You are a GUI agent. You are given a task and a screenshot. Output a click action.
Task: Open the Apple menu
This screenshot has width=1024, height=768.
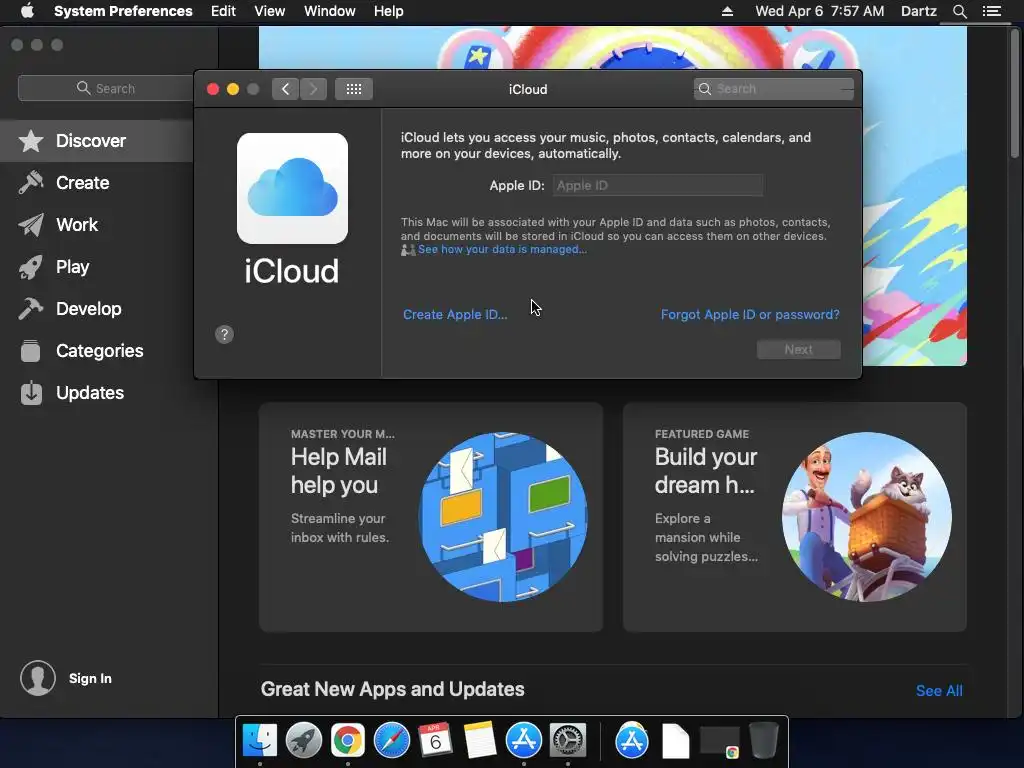[x=27, y=11]
